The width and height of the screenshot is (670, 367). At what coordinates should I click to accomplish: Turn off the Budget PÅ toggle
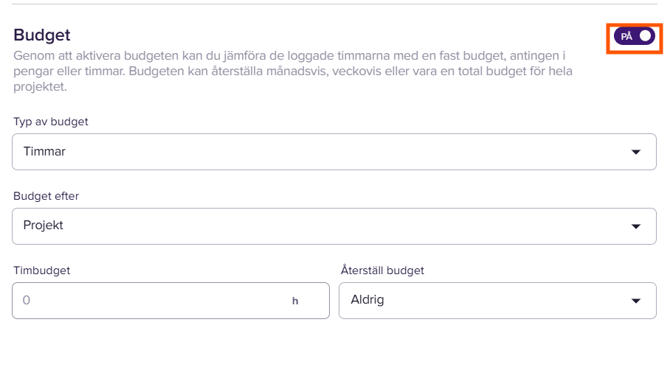tap(634, 36)
